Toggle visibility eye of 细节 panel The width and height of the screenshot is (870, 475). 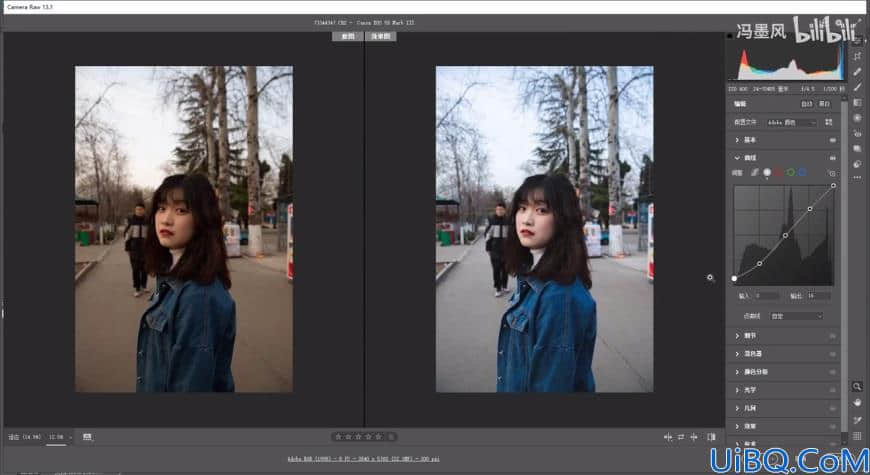(832, 336)
